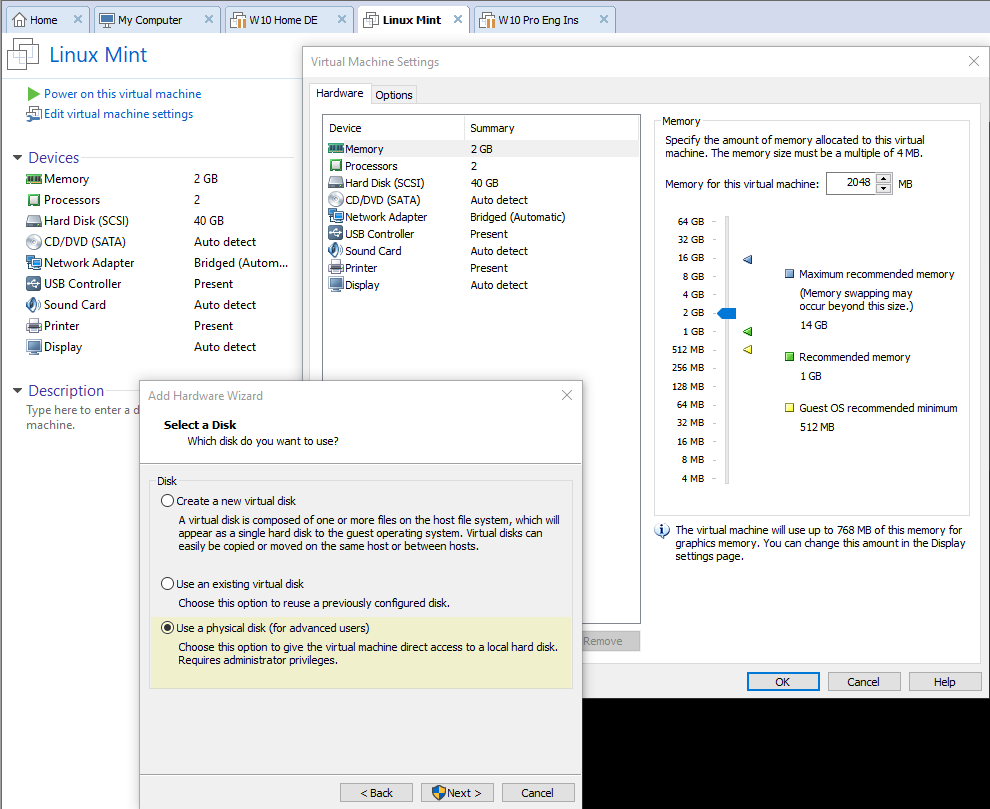This screenshot has height=809, width=990.
Task: Click blue maximum recommended memory marker
Action: pos(748,260)
